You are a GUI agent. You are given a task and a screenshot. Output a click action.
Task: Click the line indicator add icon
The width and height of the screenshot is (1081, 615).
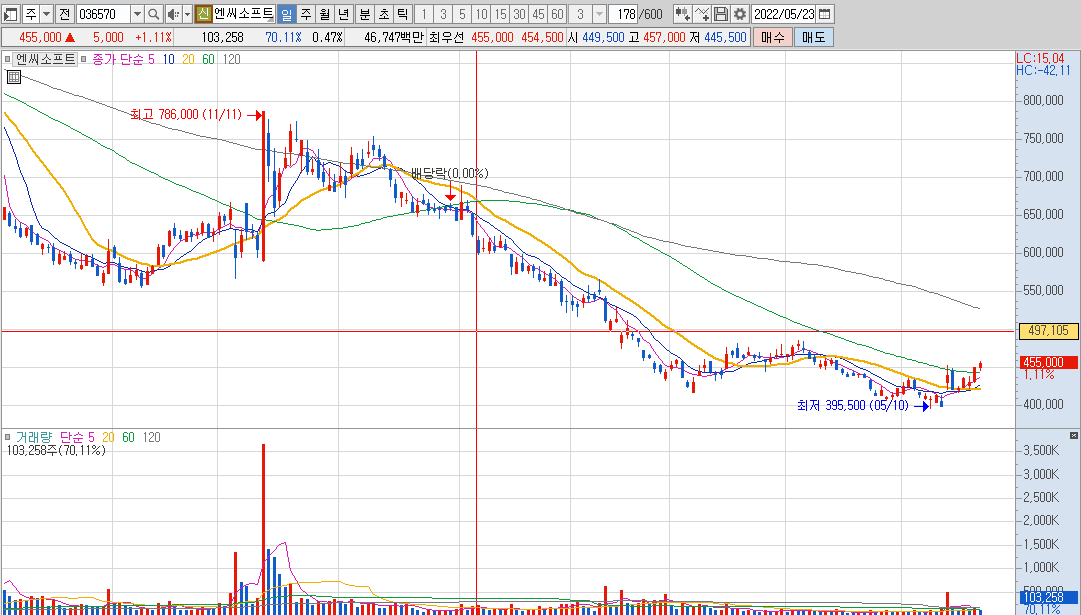(x=702, y=14)
